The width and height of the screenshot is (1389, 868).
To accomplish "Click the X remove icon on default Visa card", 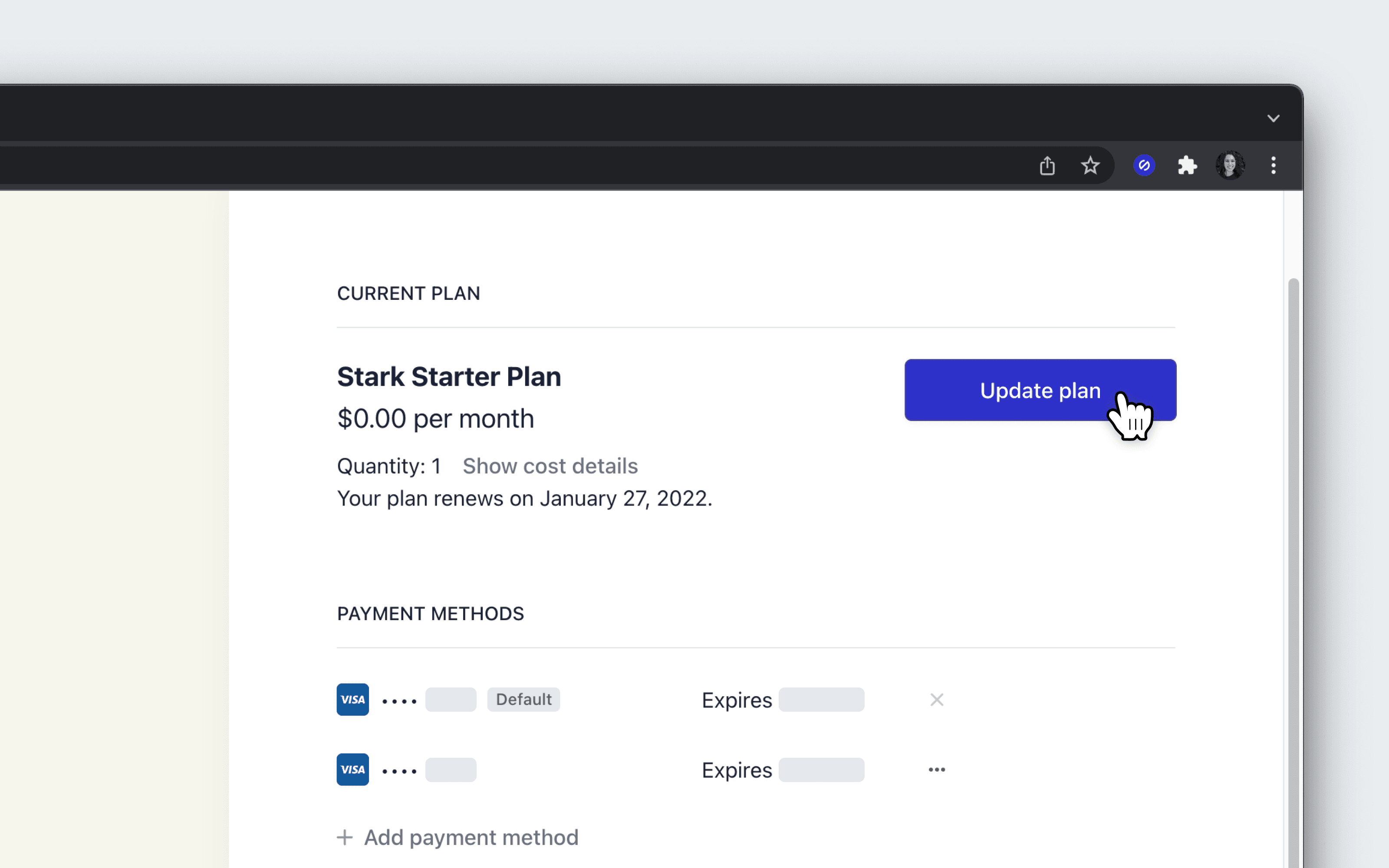I will coord(936,699).
